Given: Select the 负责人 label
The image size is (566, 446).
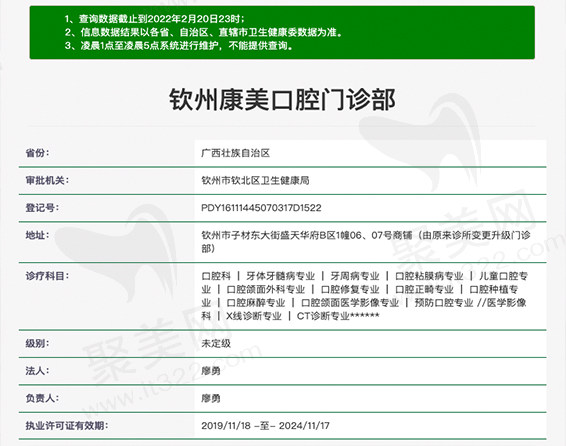Looking at the screenshot, I should [42, 398].
